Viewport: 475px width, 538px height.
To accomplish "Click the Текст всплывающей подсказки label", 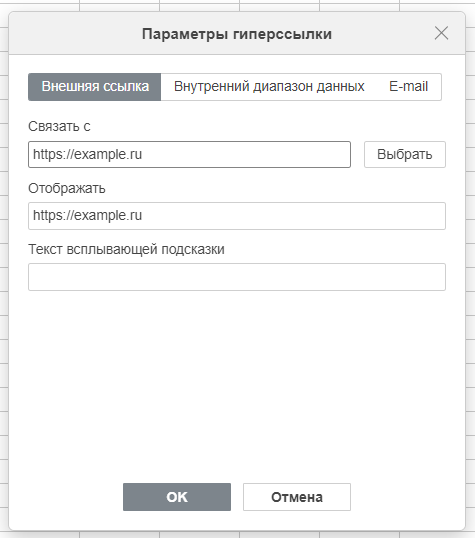I will (x=126, y=249).
